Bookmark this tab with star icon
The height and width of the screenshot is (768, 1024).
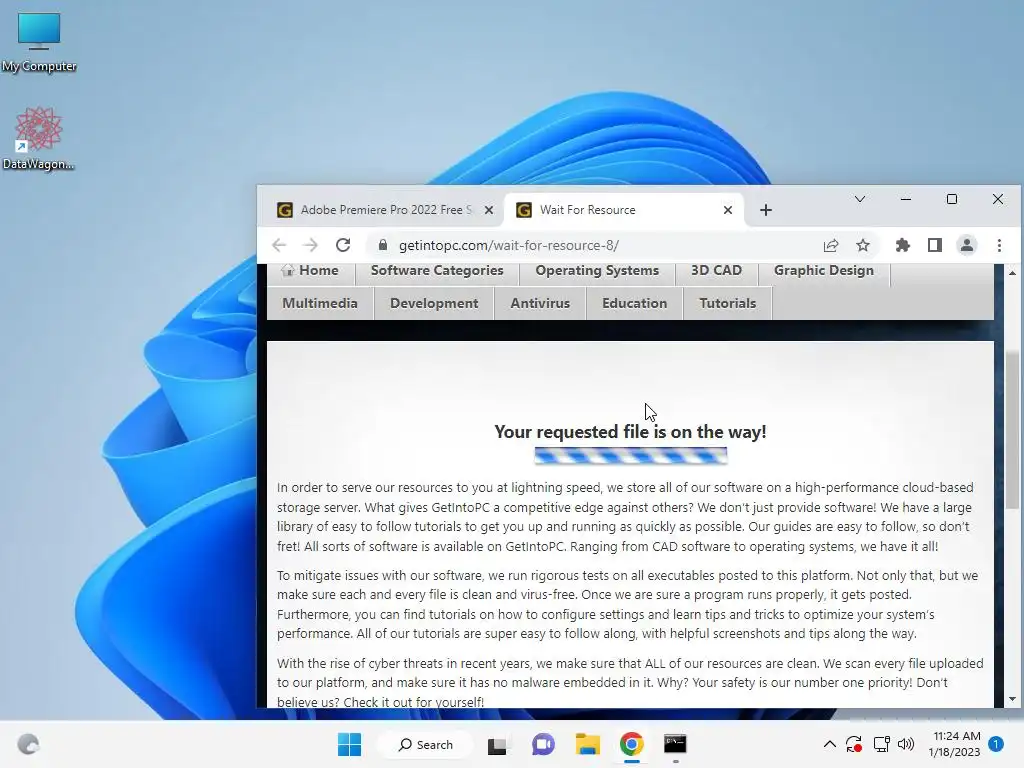863,246
